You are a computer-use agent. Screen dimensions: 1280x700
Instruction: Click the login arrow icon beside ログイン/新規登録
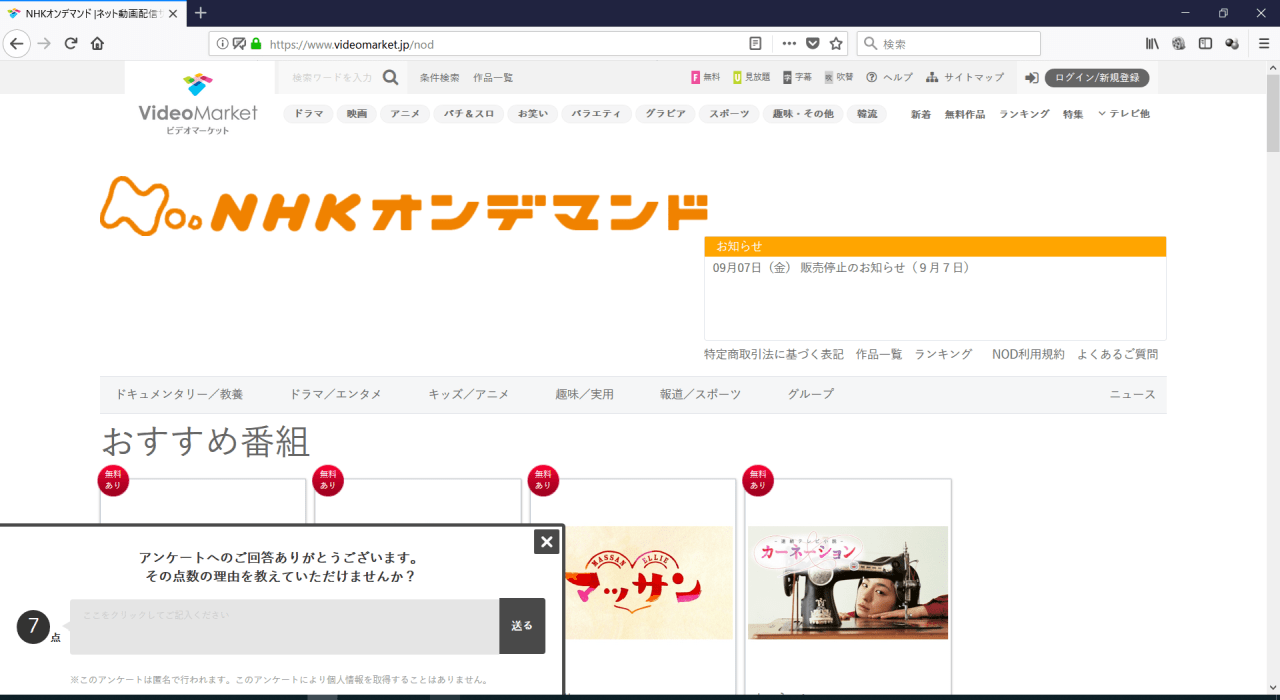click(x=1032, y=78)
